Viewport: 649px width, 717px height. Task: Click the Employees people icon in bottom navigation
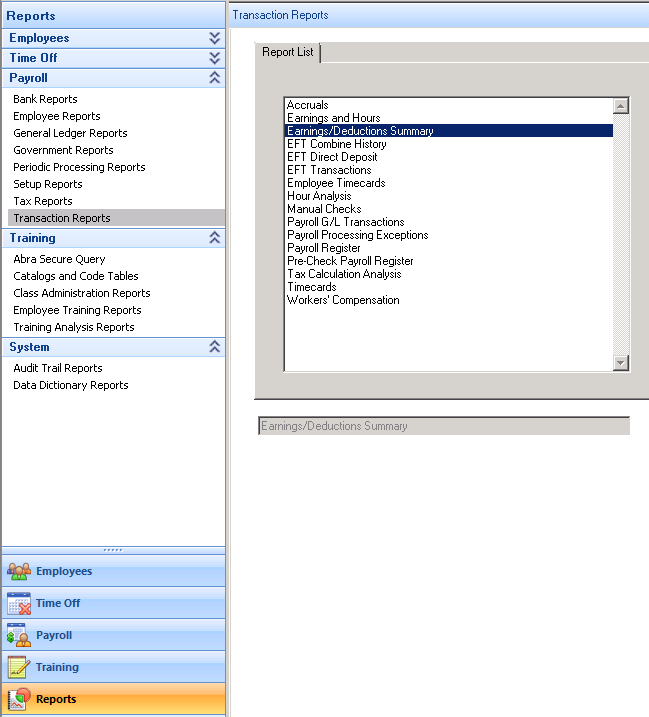click(x=19, y=572)
